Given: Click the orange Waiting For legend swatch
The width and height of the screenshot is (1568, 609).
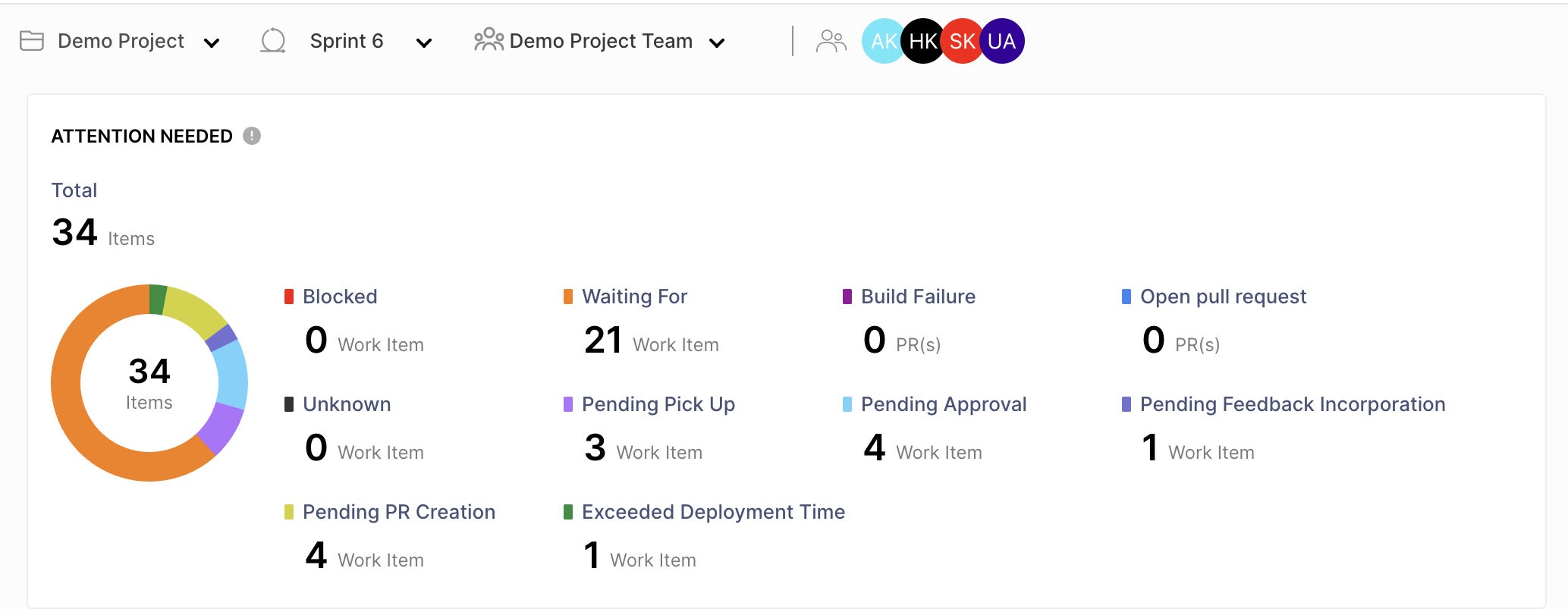Looking at the screenshot, I should tap(568, 297).
